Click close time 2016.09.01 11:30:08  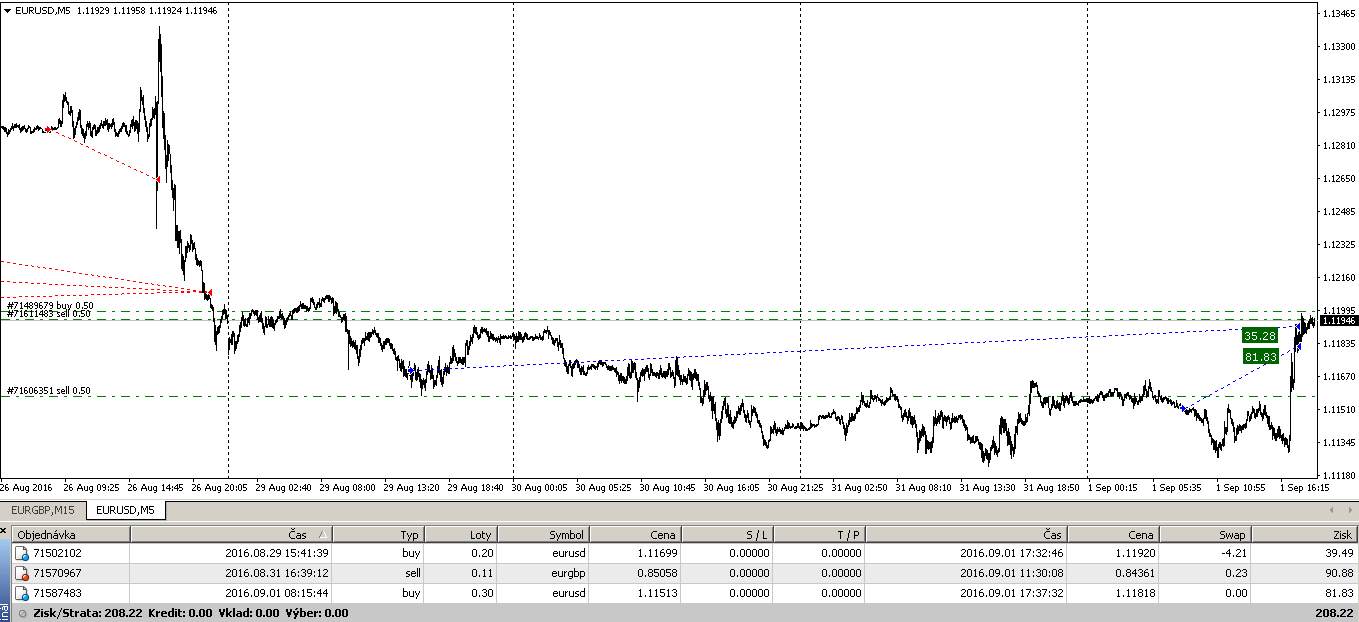click(x=1012, y=573)
